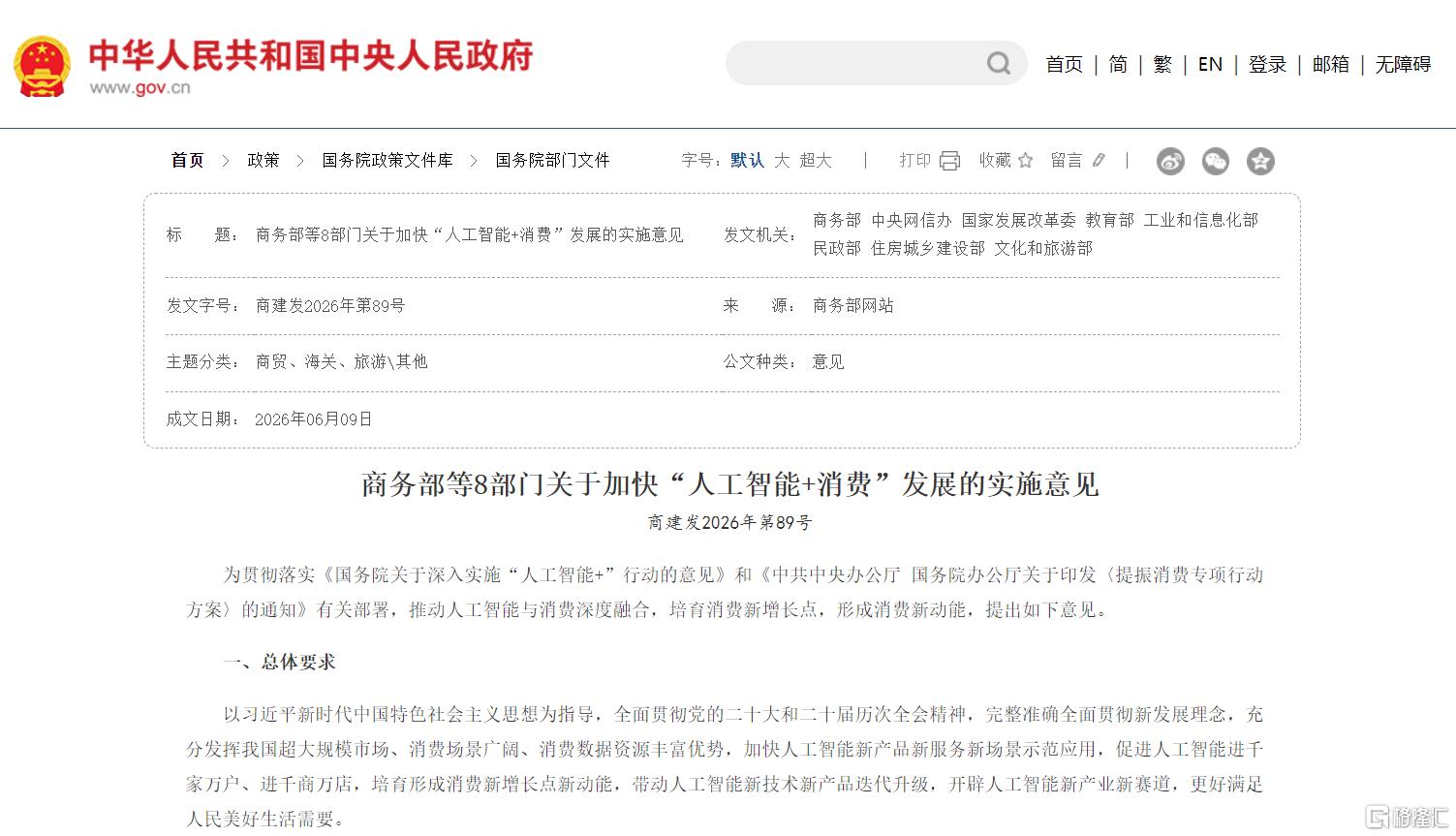Go to 国务院部门文件 breadcrumb

[552, 161]
